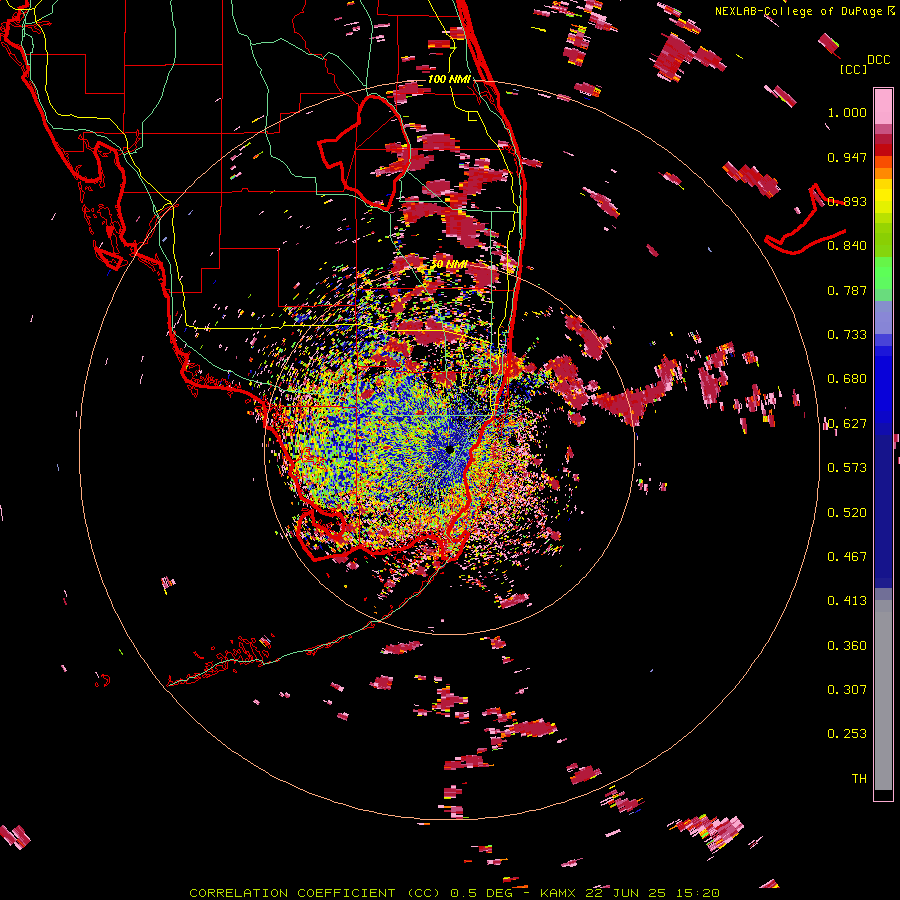
Task: Click the light pink top color bar segment
Action: 883,106
